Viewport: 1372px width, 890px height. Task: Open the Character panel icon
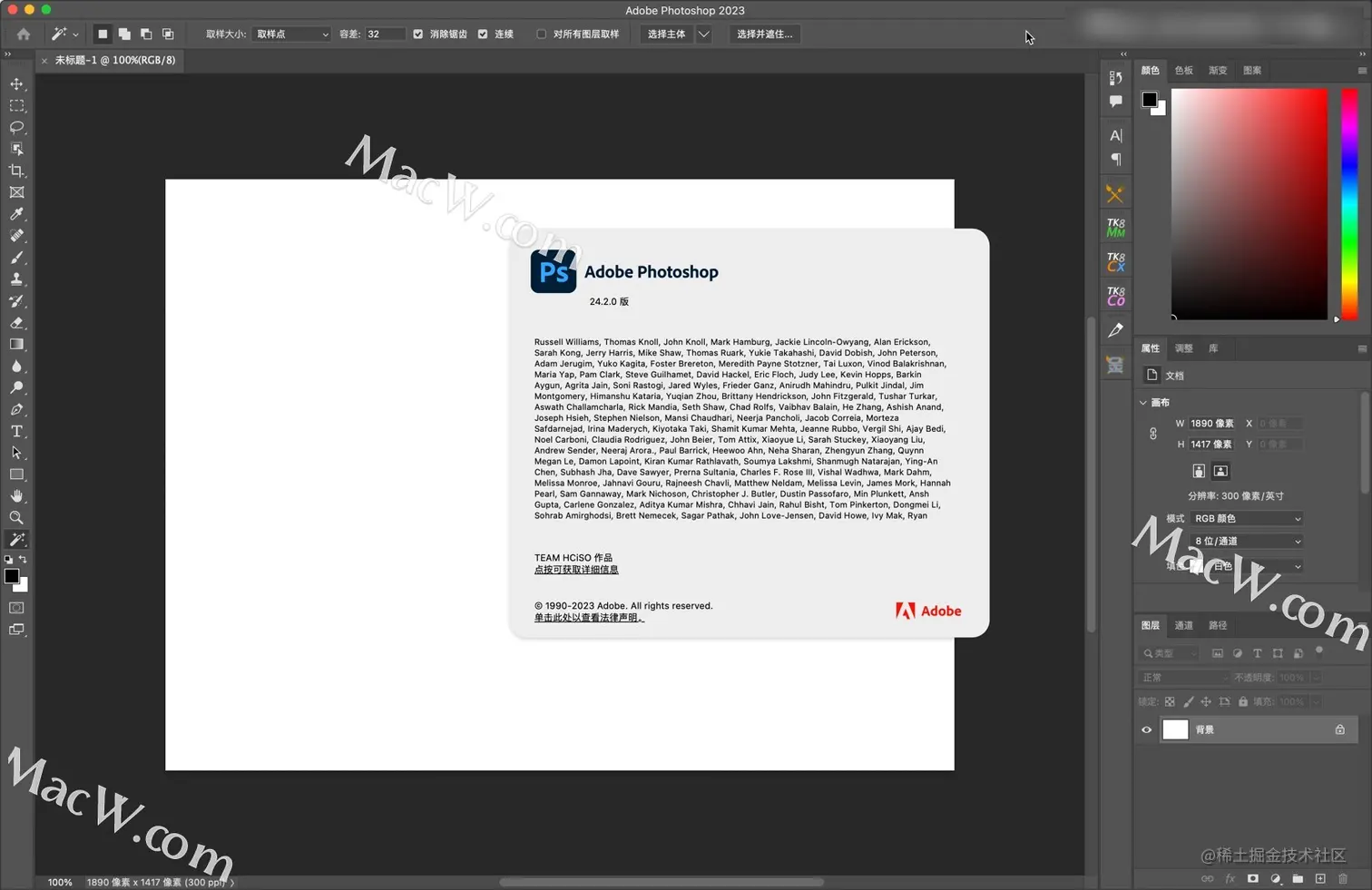coord(1115,136)
